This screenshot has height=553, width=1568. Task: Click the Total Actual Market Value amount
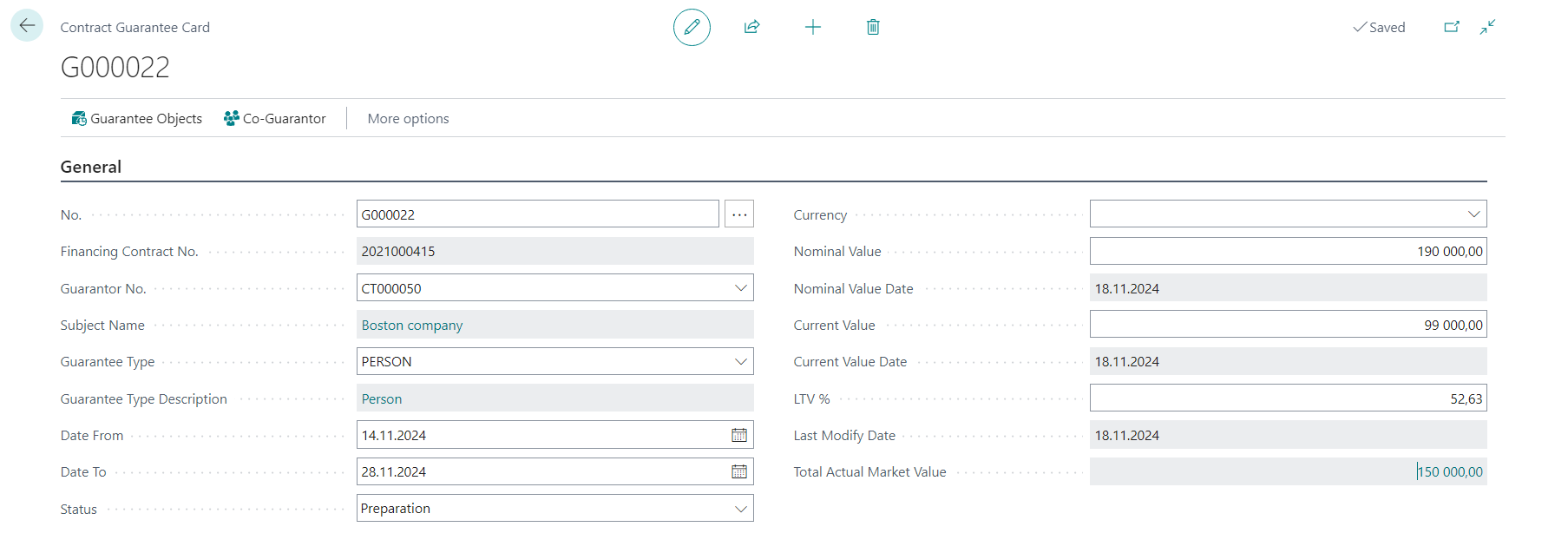point(1450,472)
